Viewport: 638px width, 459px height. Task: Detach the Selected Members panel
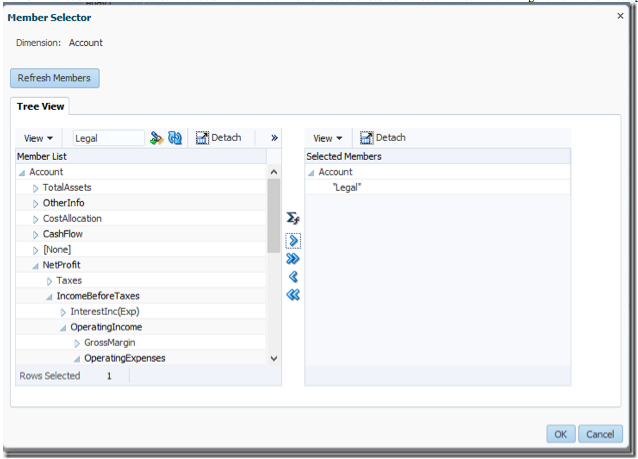(382, 138)
